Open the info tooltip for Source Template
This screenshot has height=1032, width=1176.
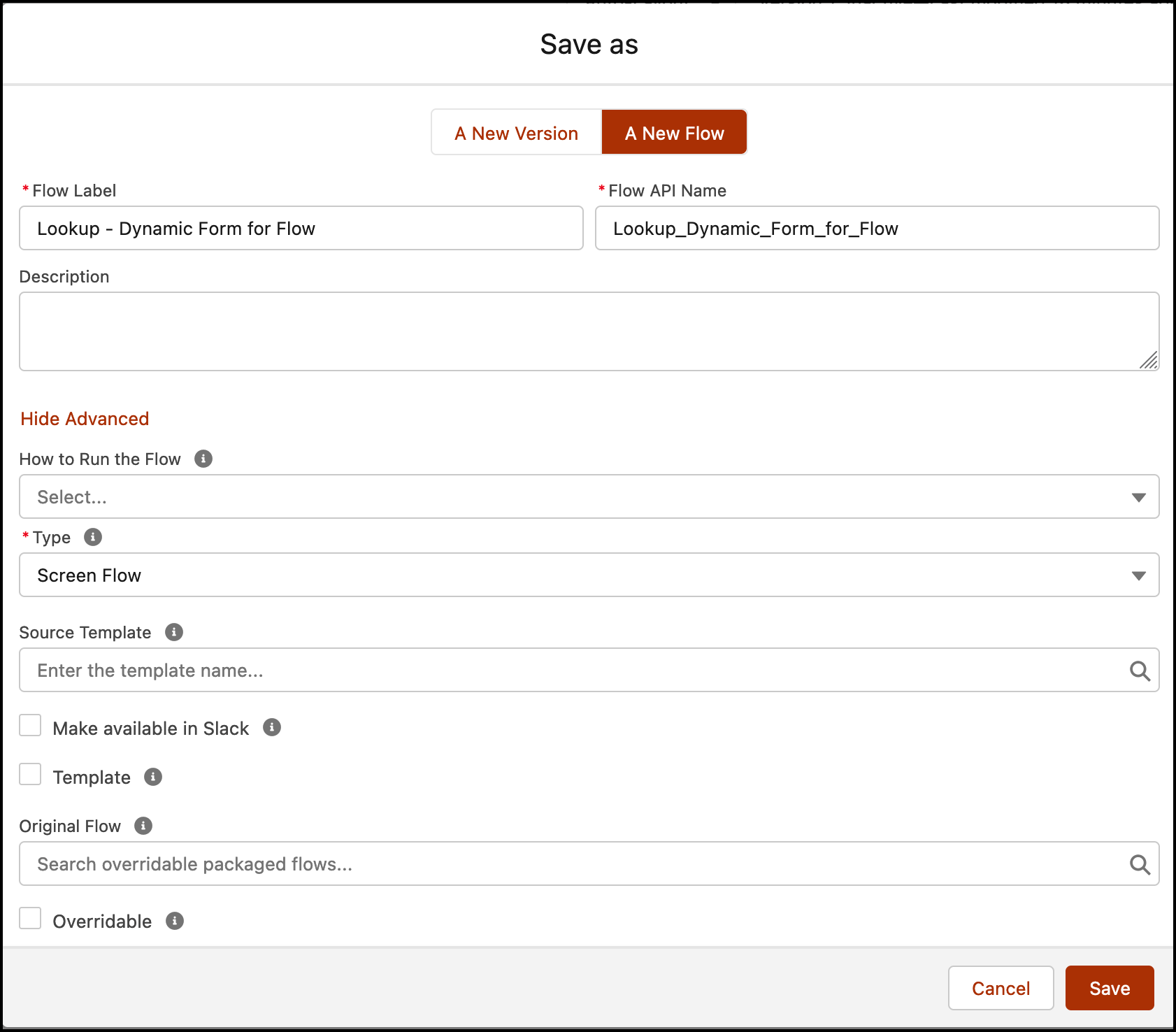(x=173, y=632)
